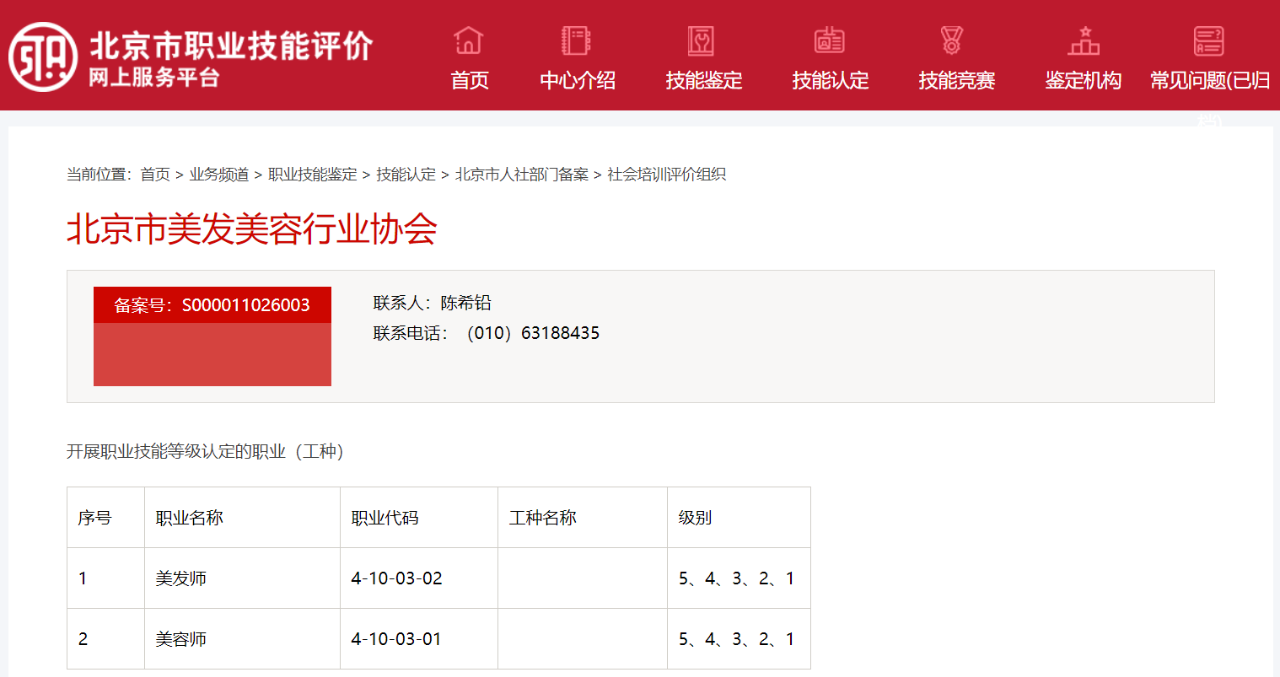
Task: Select the 技能认定 menu item
Action: pyautogui.click(x=831, y=81)
